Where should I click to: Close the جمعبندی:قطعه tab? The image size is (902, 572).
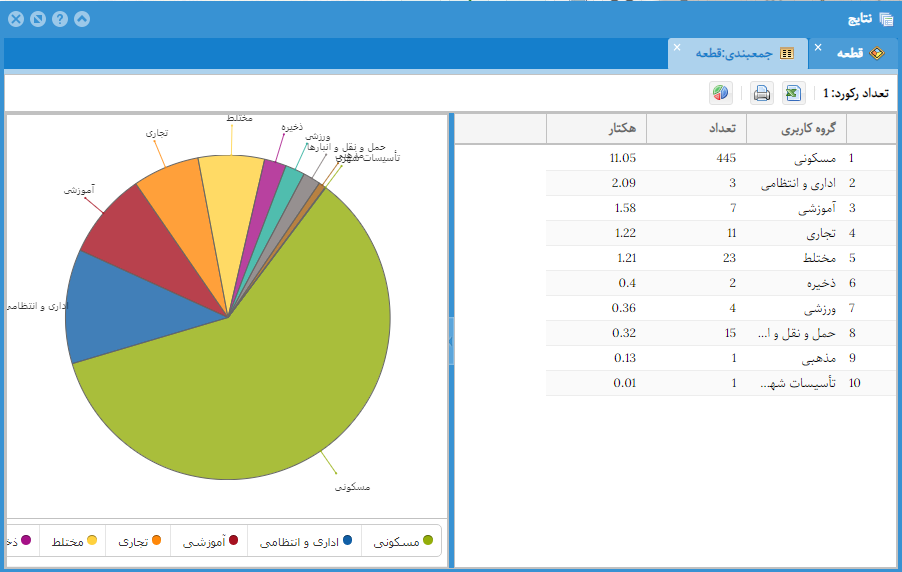676,47
